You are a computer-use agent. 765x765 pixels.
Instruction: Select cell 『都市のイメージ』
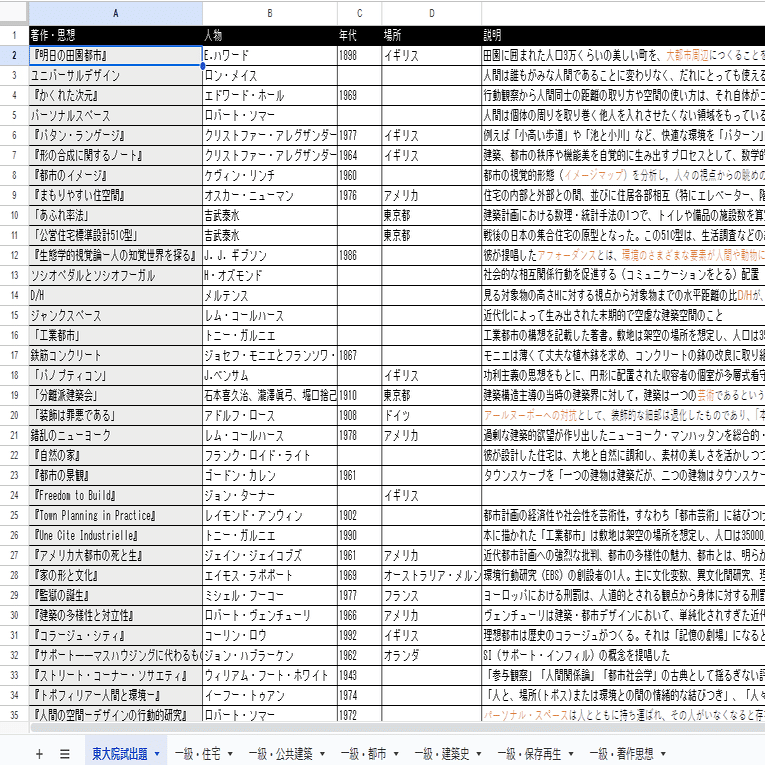point(116,176)
